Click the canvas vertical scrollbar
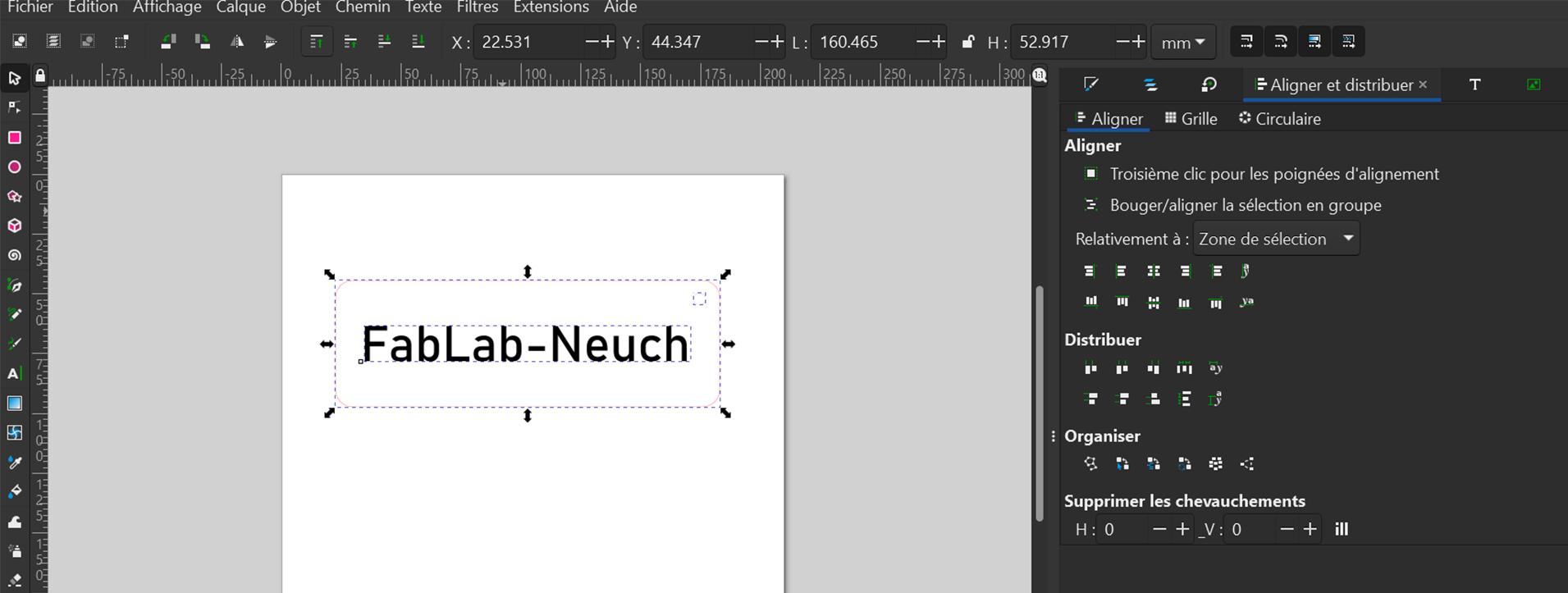The height and width of the screenshot is (593, 1568). [1040, 403]
